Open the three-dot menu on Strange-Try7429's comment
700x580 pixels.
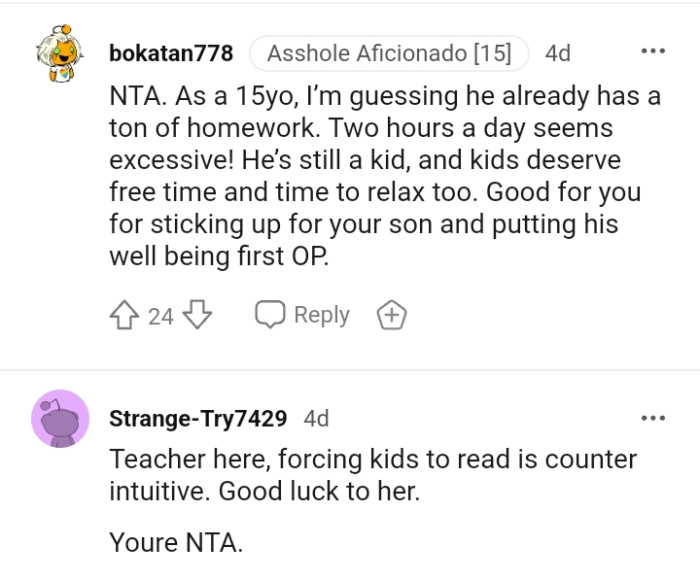[652, 418]
